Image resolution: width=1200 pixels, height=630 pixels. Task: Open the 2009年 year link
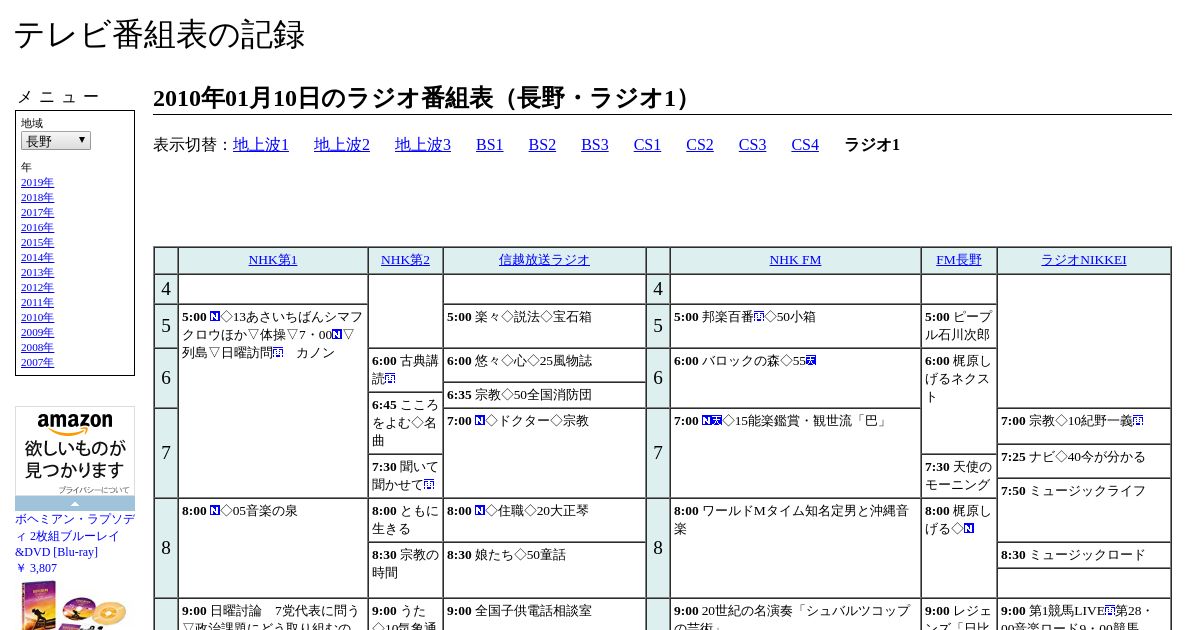pyautogui.click(x=37, y=332)
